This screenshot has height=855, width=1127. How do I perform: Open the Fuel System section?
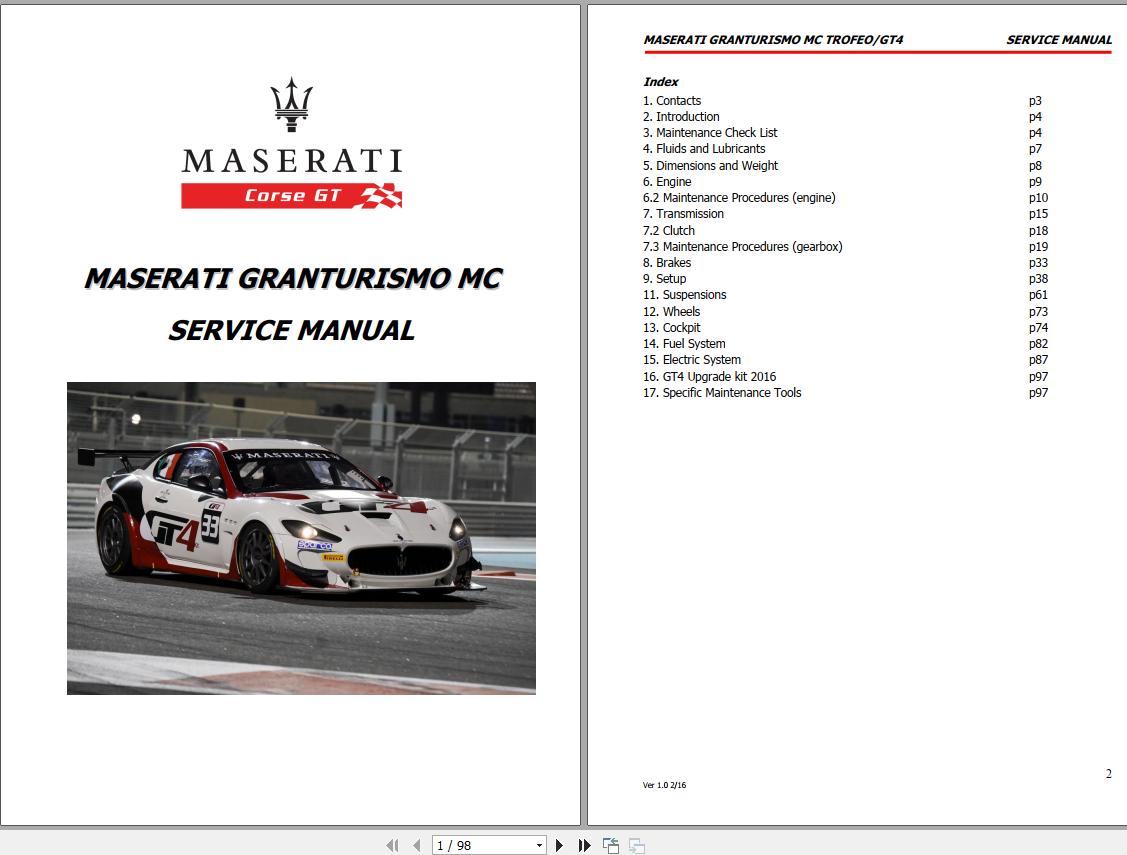click(686, 343)
